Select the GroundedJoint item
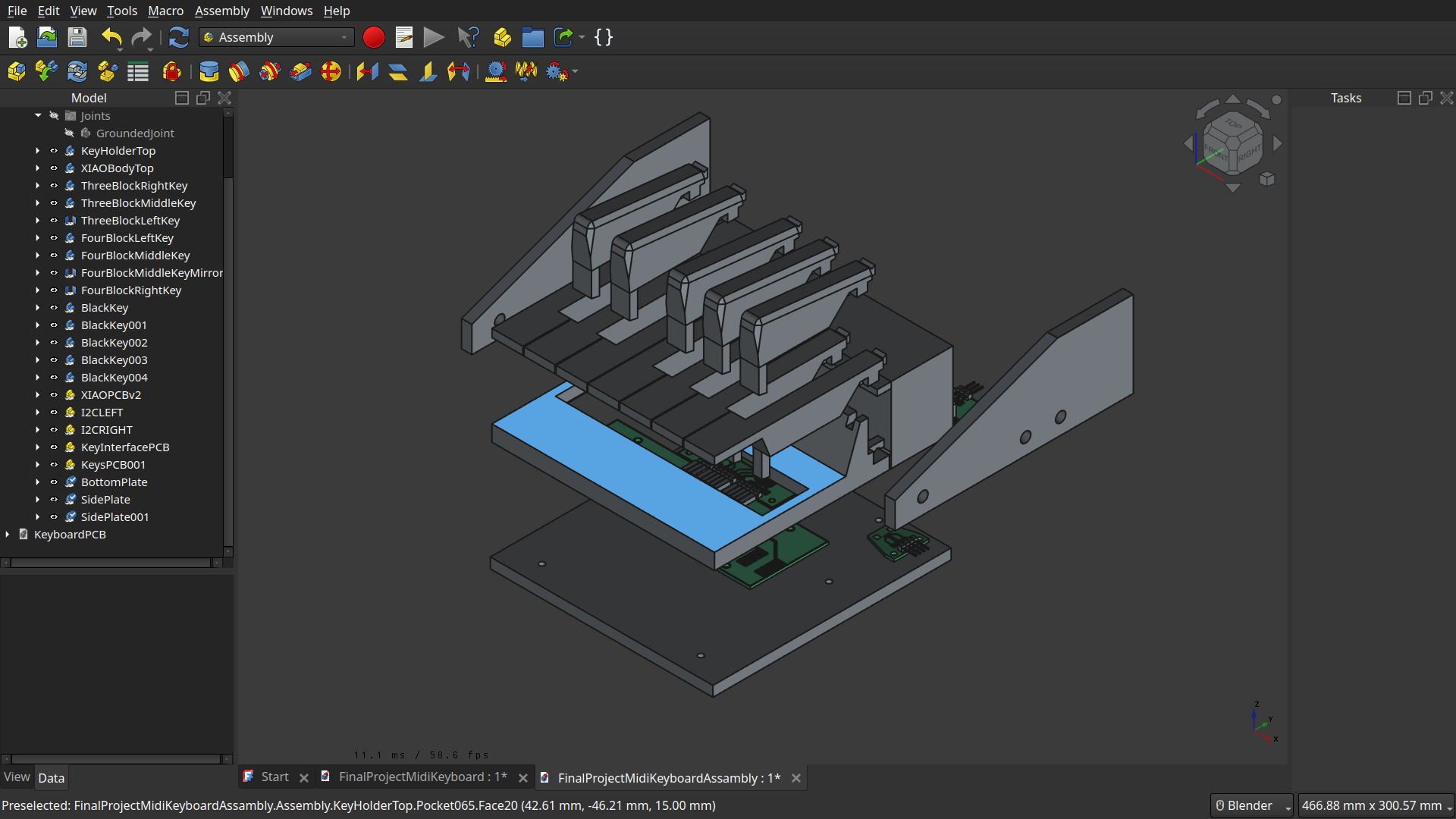This screenshot has height=819, width=1456. [135, 133]
